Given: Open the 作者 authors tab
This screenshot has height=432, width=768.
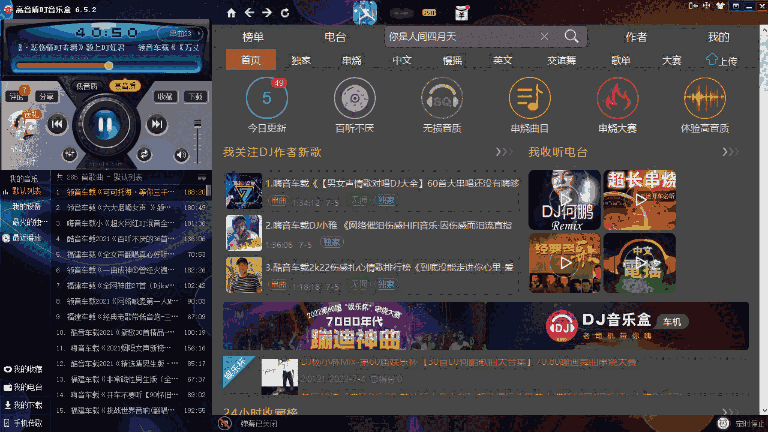Looking at the screenshot, I should (636, 37).
